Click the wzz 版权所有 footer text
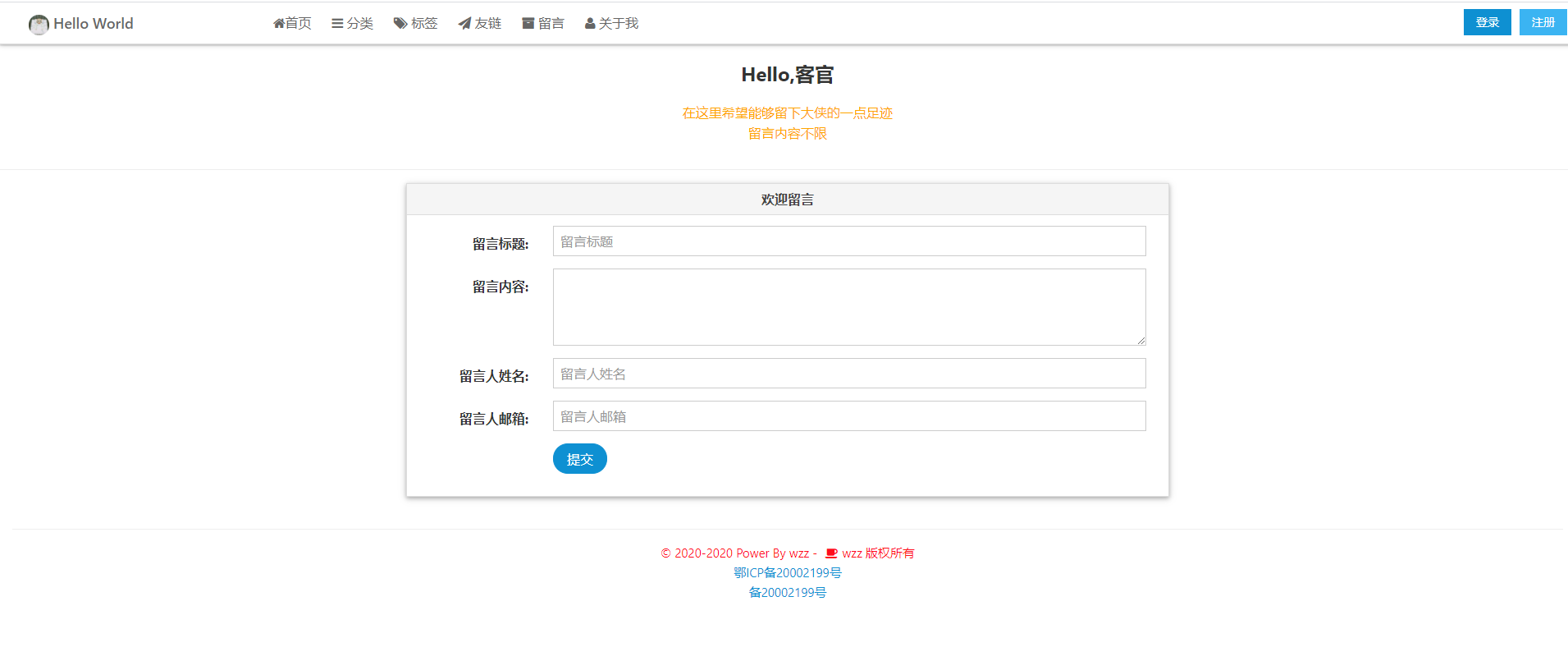 coord(878,553)
